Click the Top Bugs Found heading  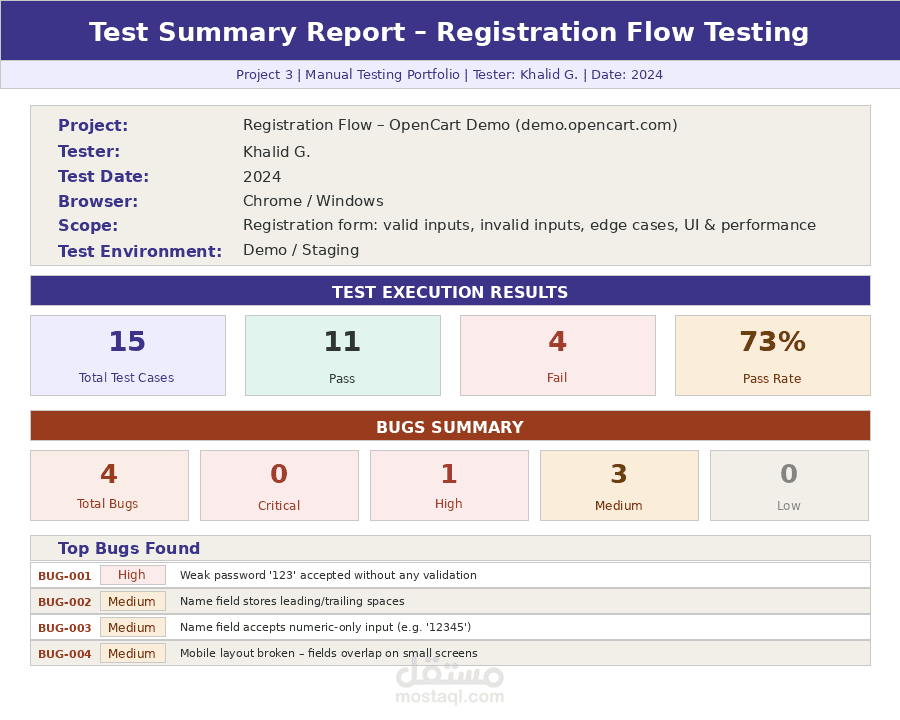(129, 548)
